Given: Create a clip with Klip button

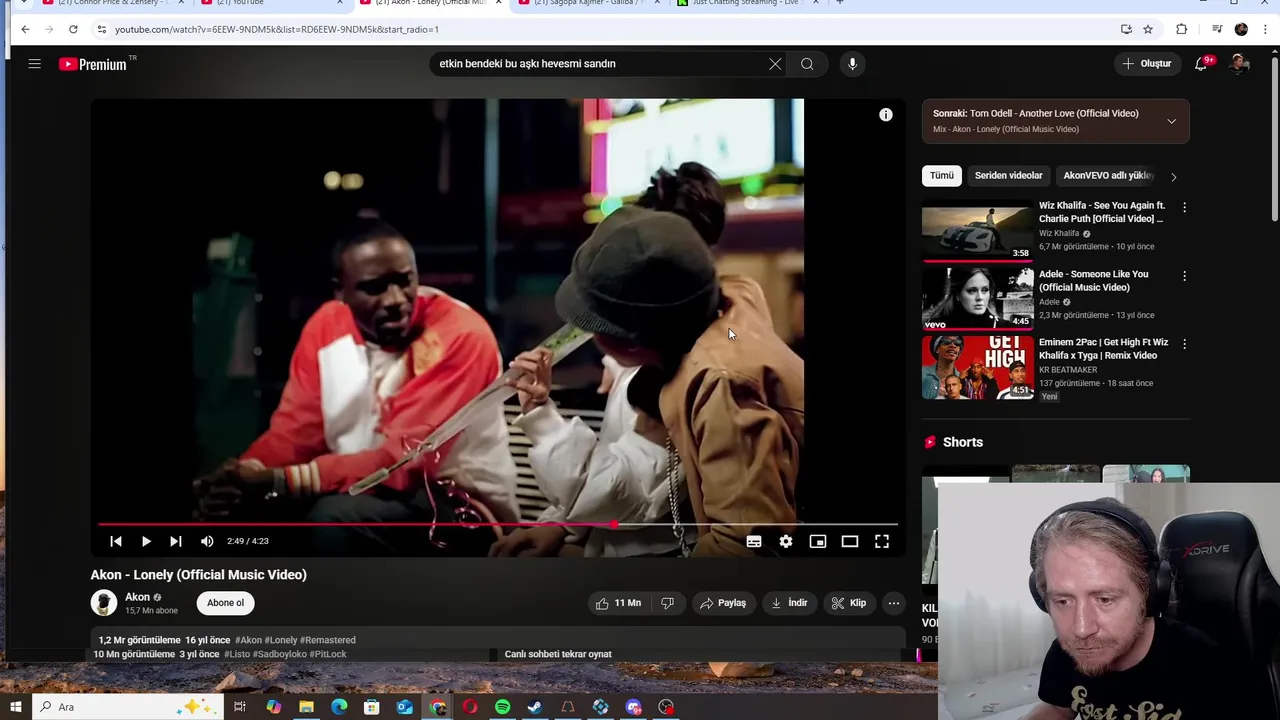Looking at the screenshot, I should click(849, 603).
